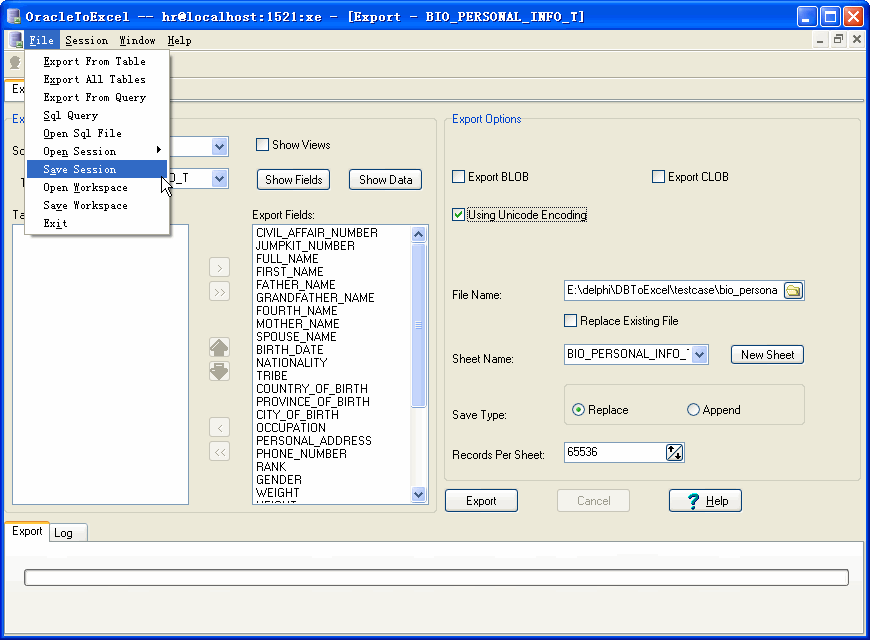
Task: Restore the inner child window
Action: click(838, 39)
